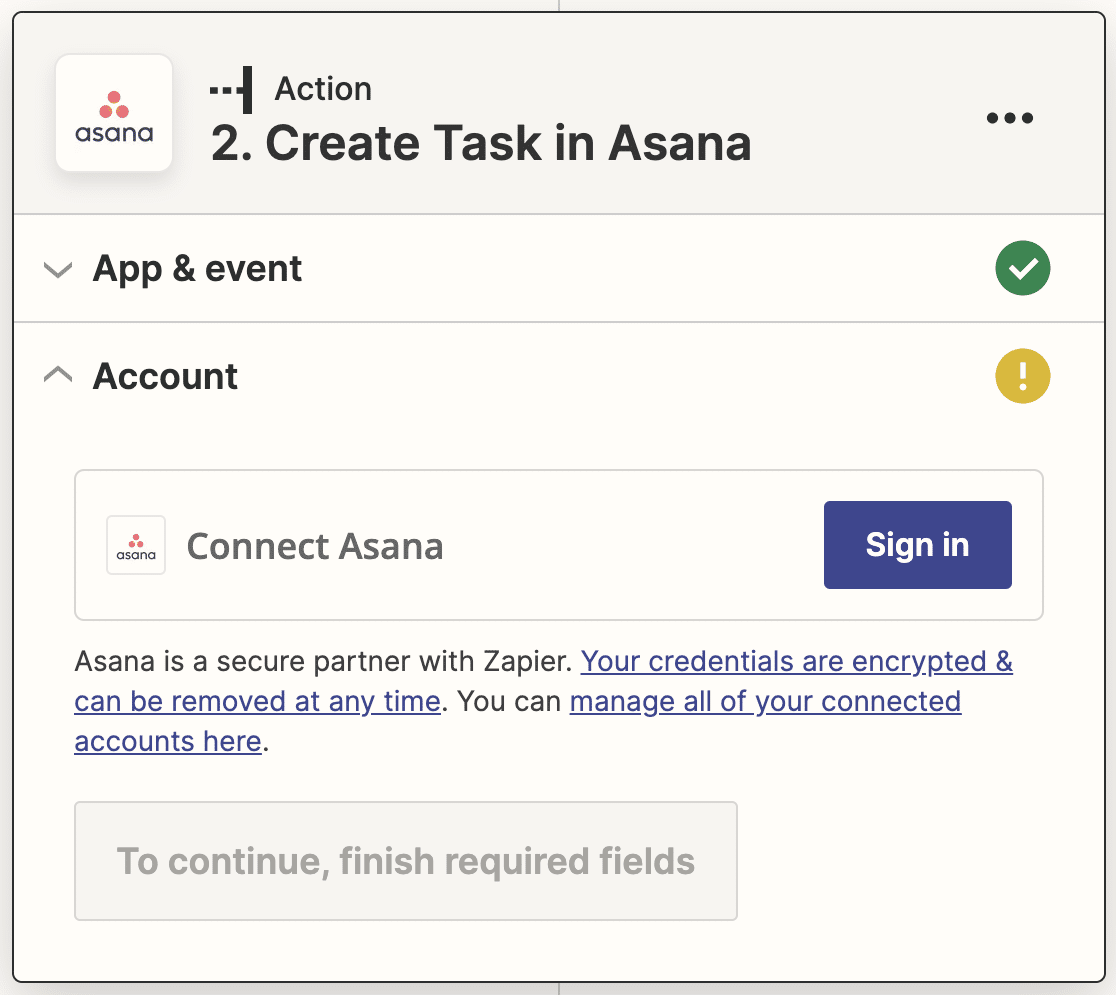Viewport: 1116px width, 995px height.
Task: Follow the 'can be removed at any time' link
Action: pos(258,702)
